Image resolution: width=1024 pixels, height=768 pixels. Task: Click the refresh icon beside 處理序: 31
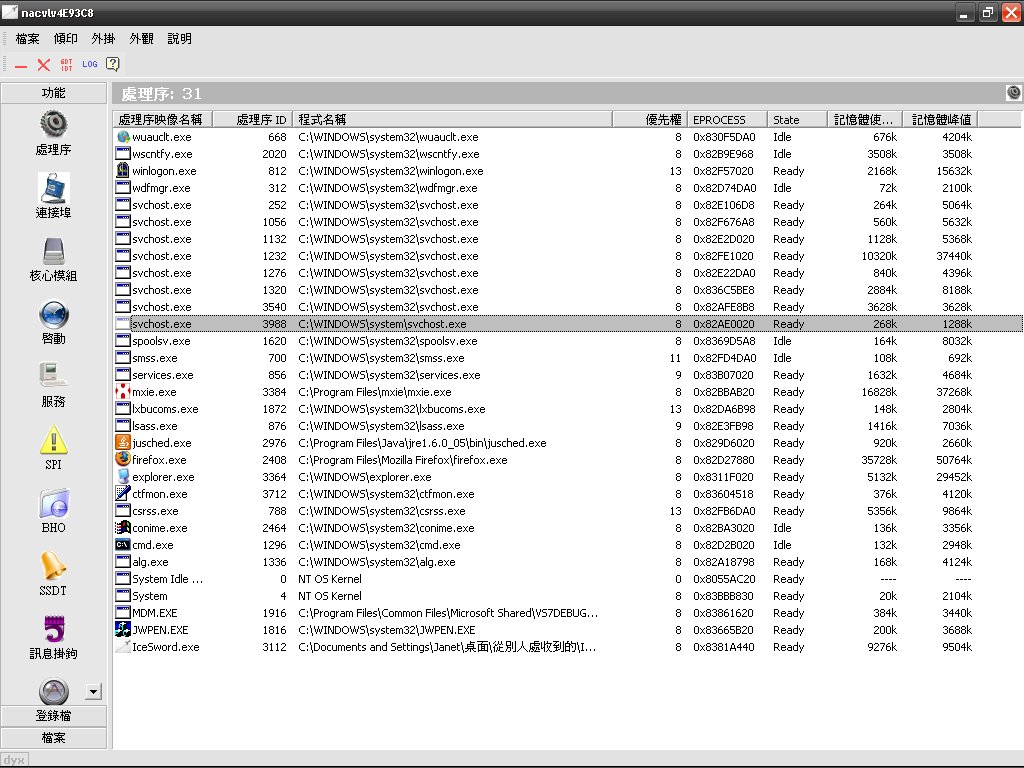pyautogui.click(x=1014, y=93)
